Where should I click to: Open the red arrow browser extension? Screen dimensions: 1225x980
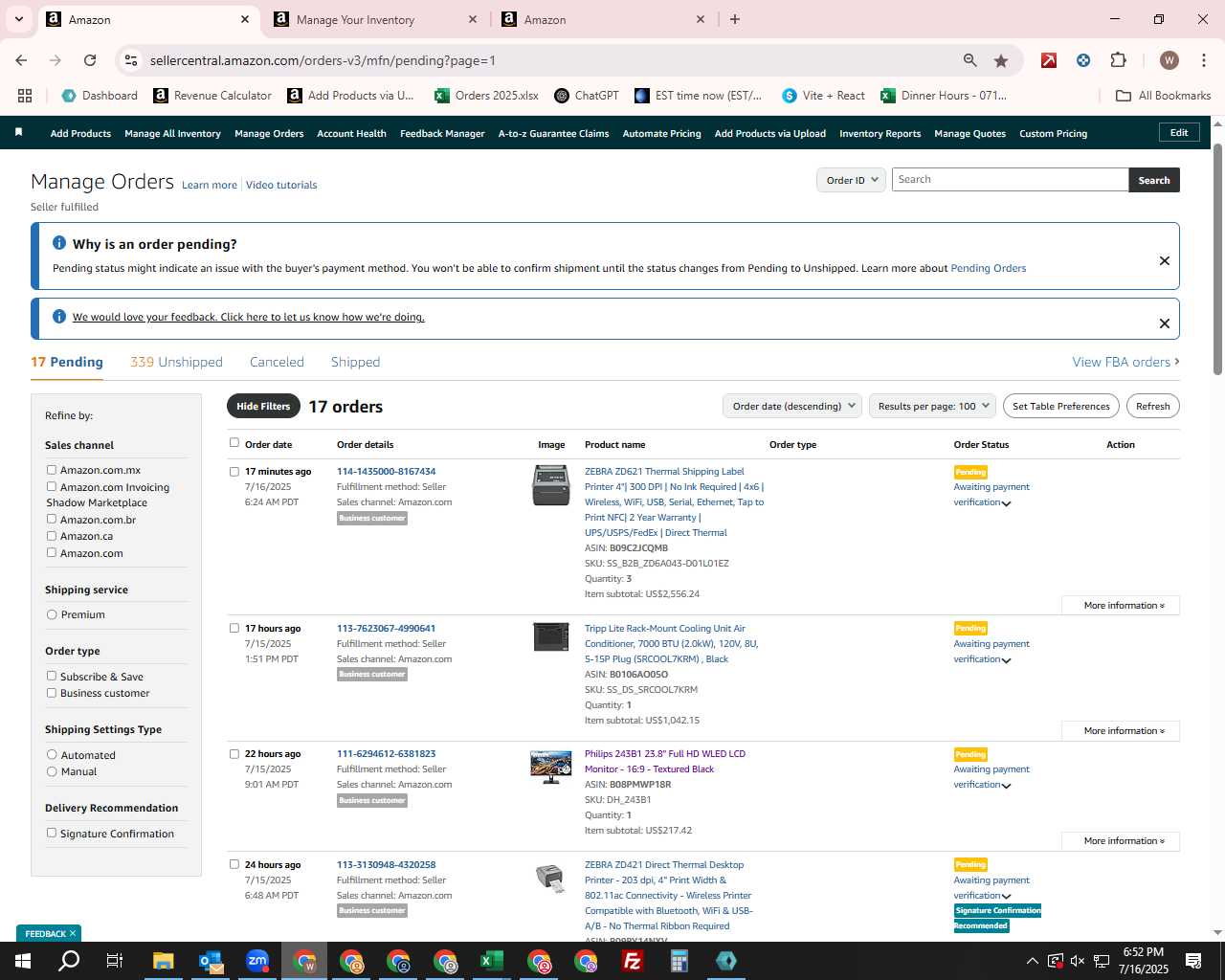pyautogui.click(x=1049, y=60)
